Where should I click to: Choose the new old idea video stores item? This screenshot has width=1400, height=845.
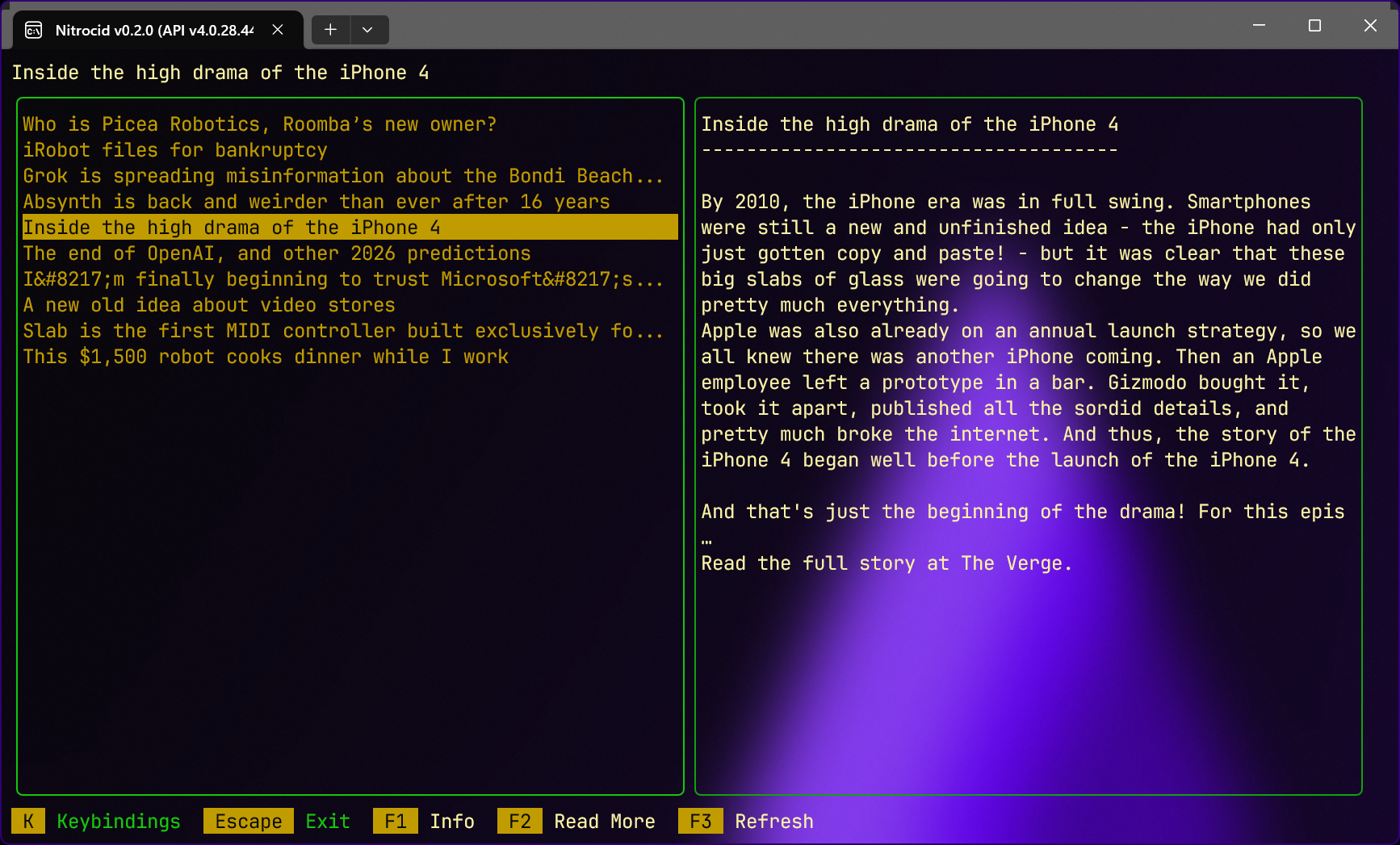click(x=209, y=305)
